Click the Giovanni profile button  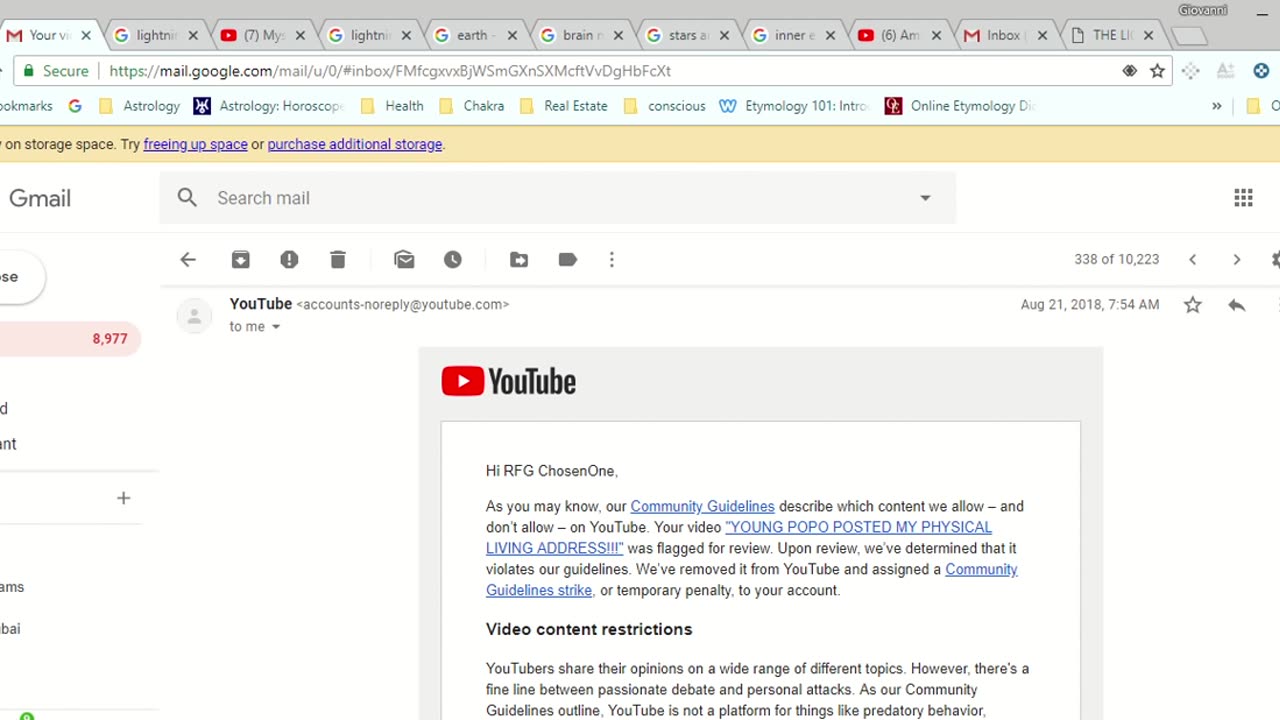(1202, 10)
